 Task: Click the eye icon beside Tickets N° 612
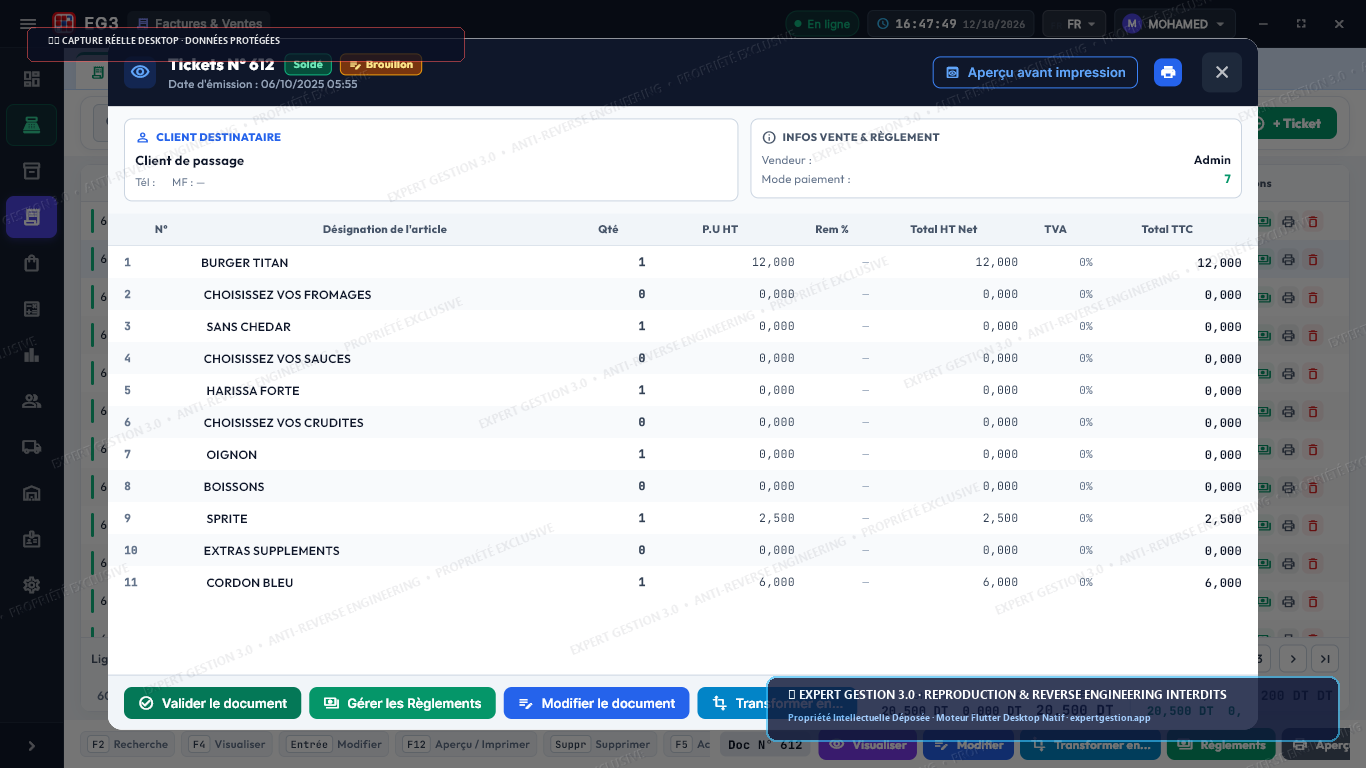(140, 72)
